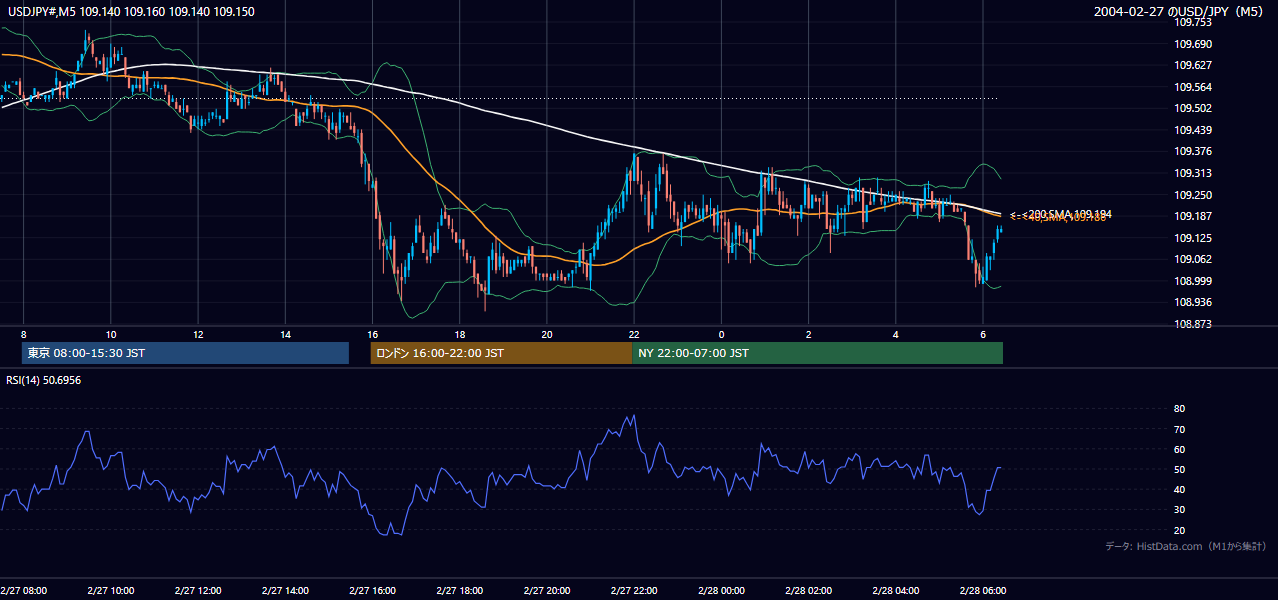Click the 109.502 price axis label
The width and height of the screenshot is (1278, 600).
(x=1193, y=108)
